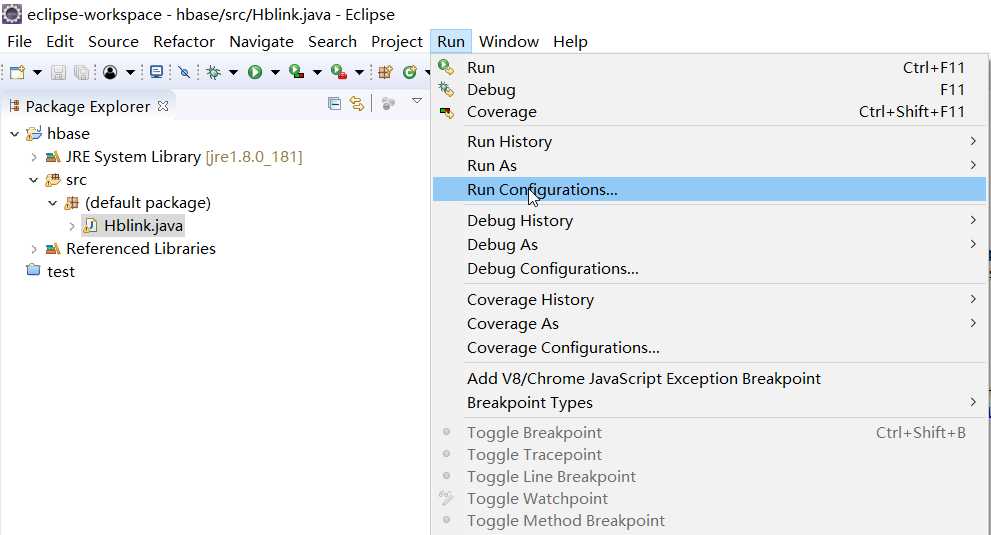The height and width of the screenshot is (535, 991).
Task: Open the Coverage As submenu
Action: [x=709, y=324]
